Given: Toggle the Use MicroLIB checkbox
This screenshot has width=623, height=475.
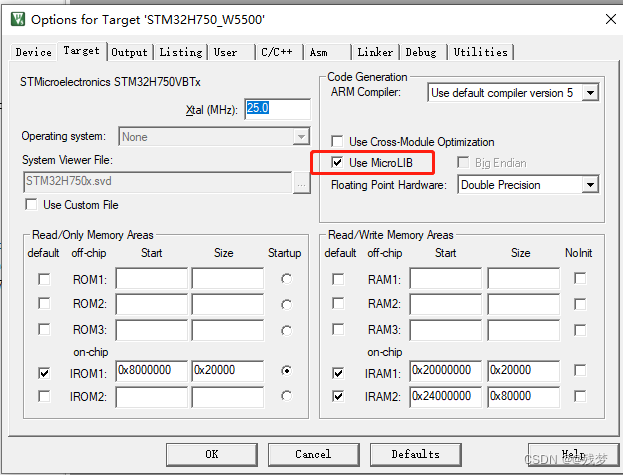Looking at the screenshot, I should coord(337,162).
